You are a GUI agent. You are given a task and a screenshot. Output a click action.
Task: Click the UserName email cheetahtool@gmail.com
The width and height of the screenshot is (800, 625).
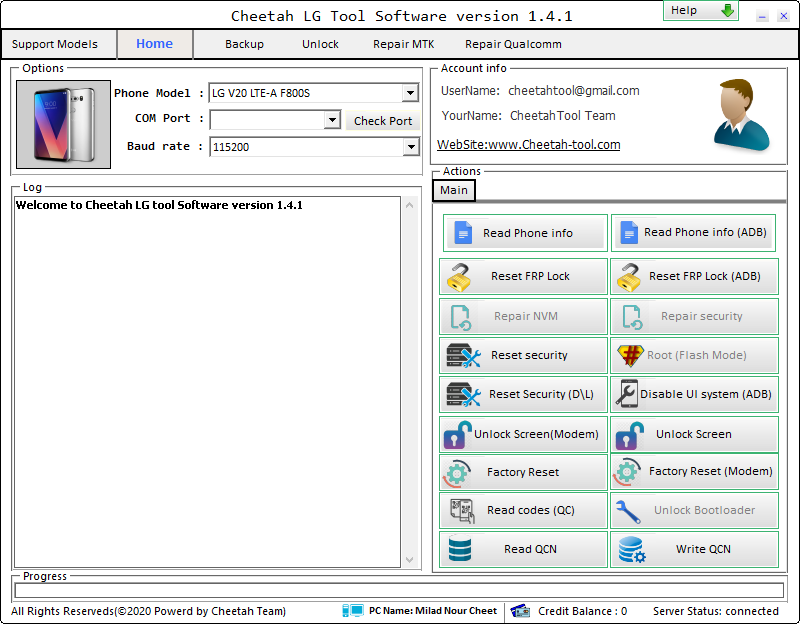click(573, 91)
